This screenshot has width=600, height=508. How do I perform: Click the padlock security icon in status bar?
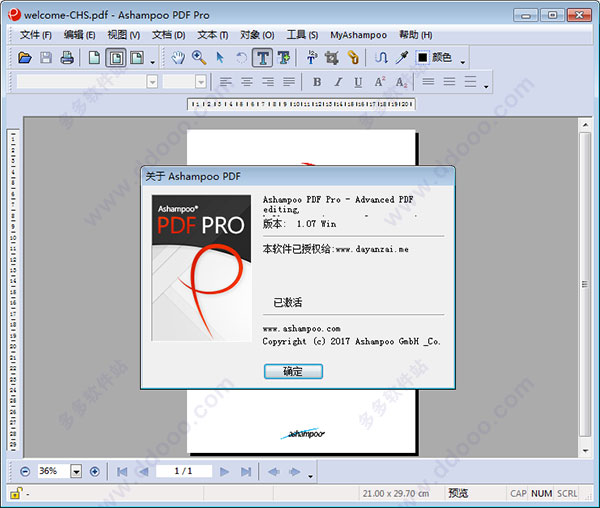(x=16, y=493)
